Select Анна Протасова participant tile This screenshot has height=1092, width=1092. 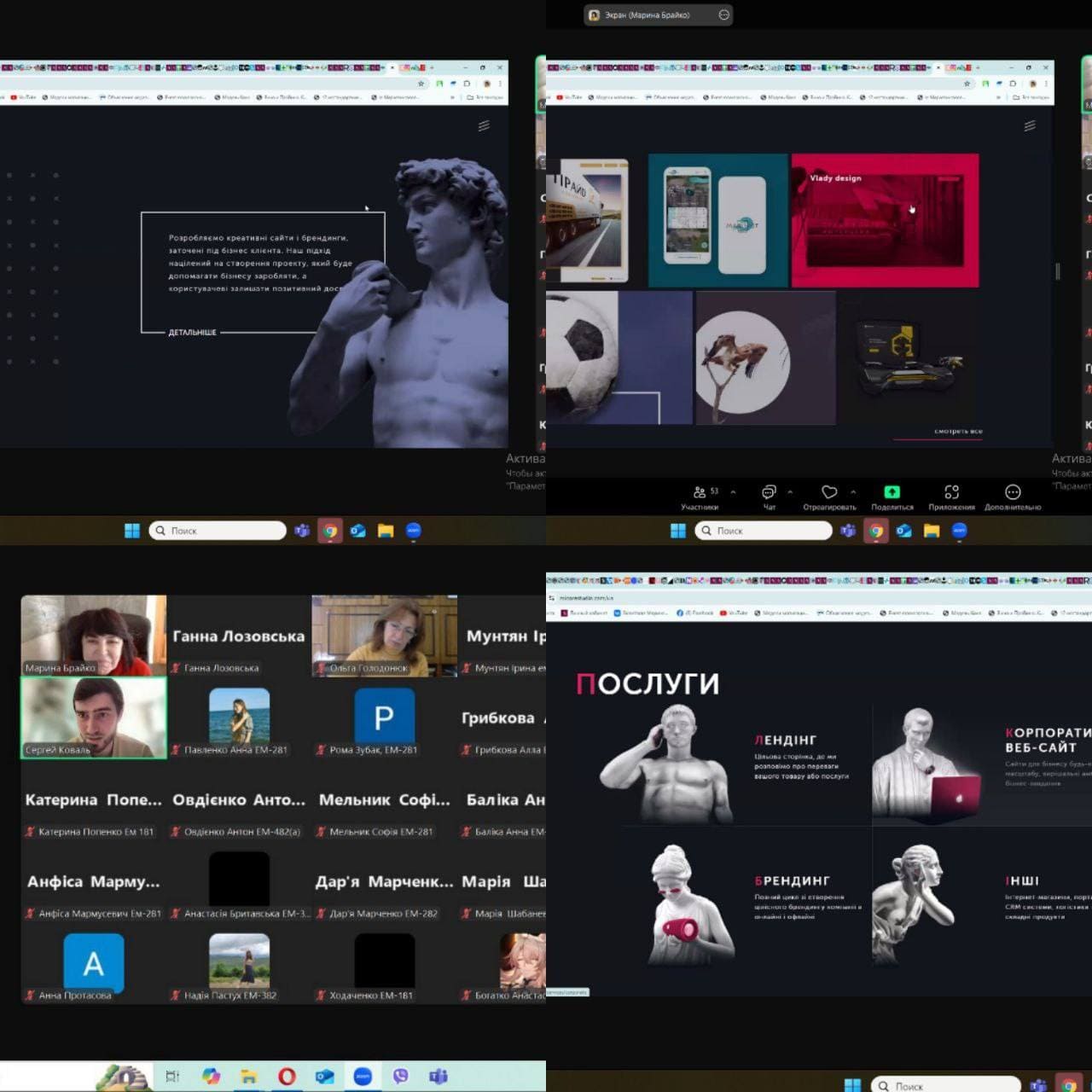pos(94,963)
